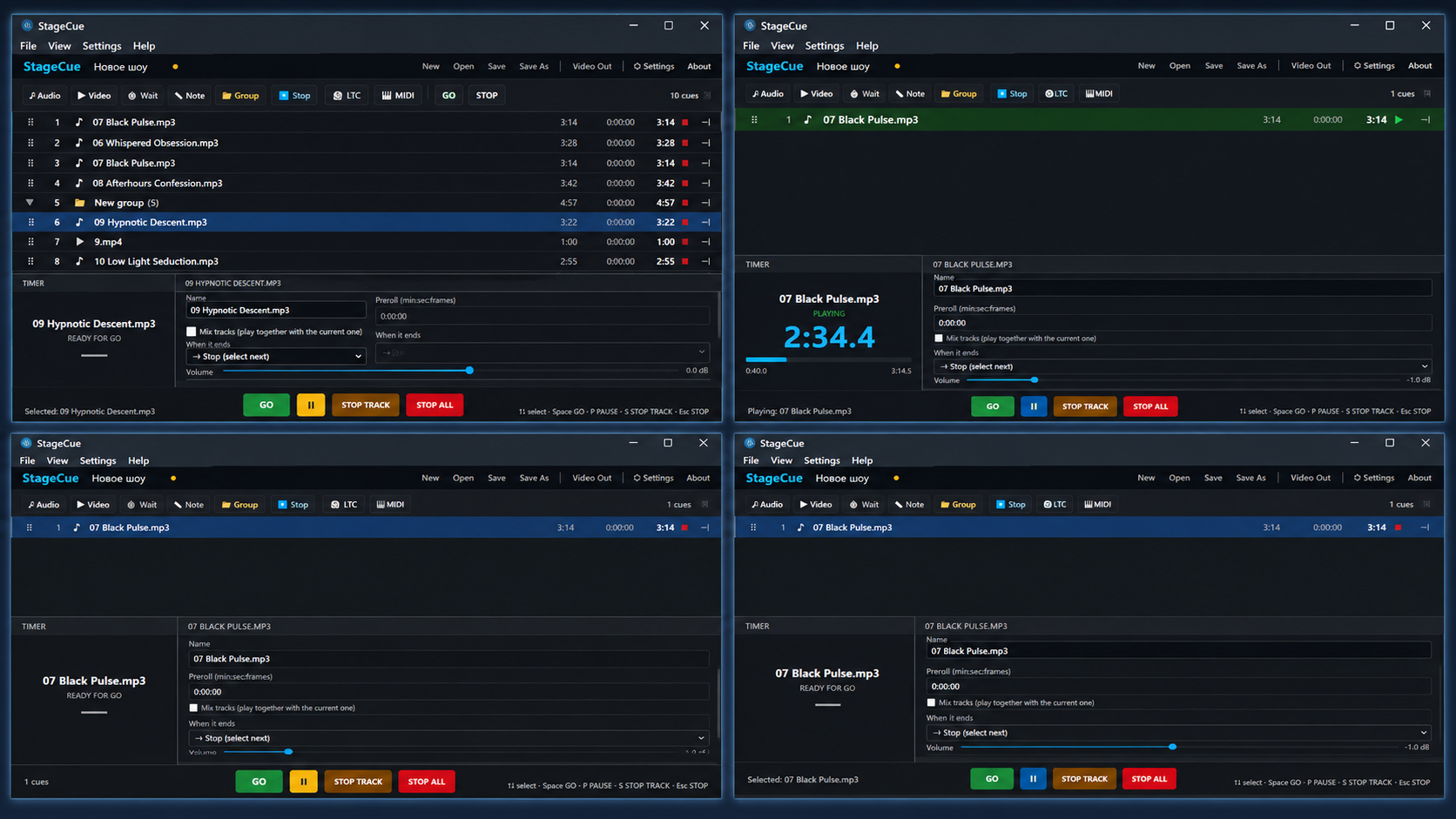Click green GO button in top-left window footer

click(x=266, y=405)
